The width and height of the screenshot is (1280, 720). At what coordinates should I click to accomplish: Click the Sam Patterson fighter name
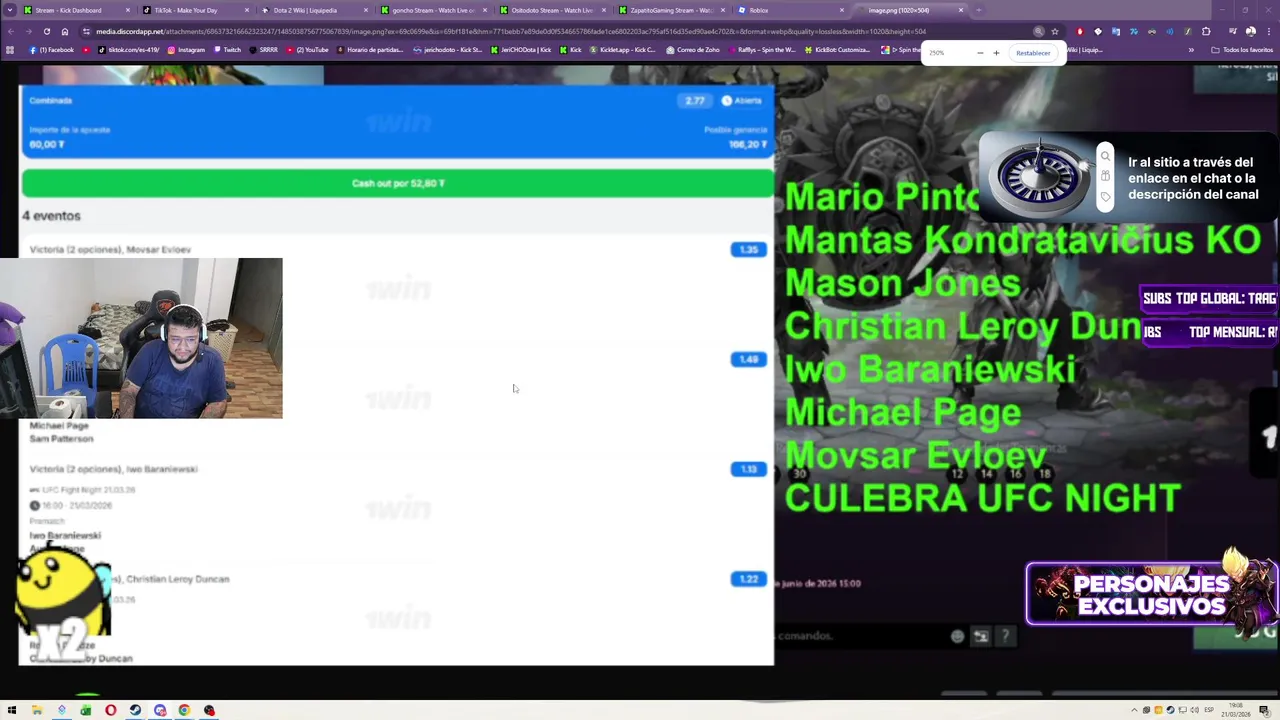61,439
